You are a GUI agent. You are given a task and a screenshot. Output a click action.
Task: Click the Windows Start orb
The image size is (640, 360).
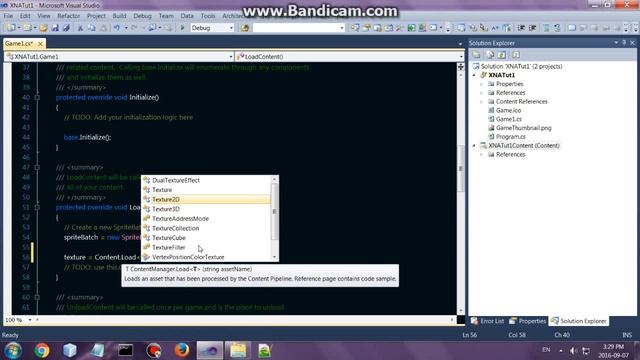pyautogui.click(x=13, y=351)
